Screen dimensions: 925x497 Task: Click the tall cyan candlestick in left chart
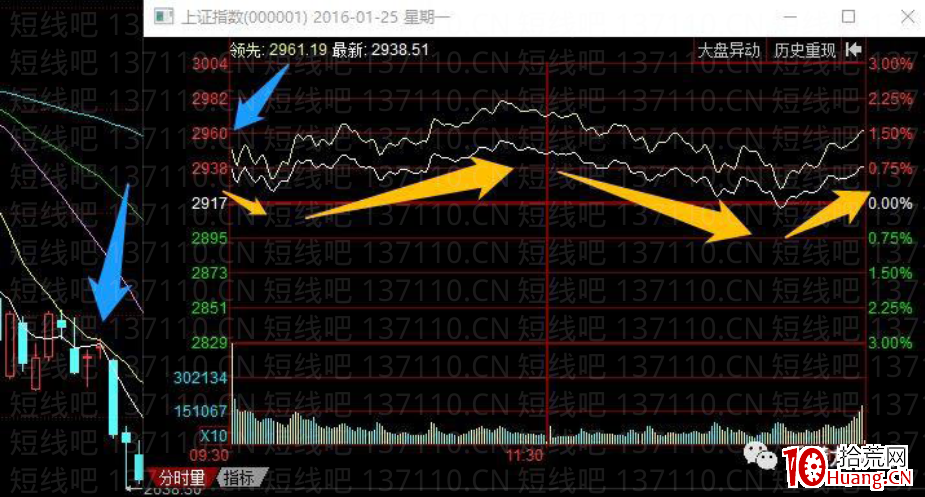113,398
